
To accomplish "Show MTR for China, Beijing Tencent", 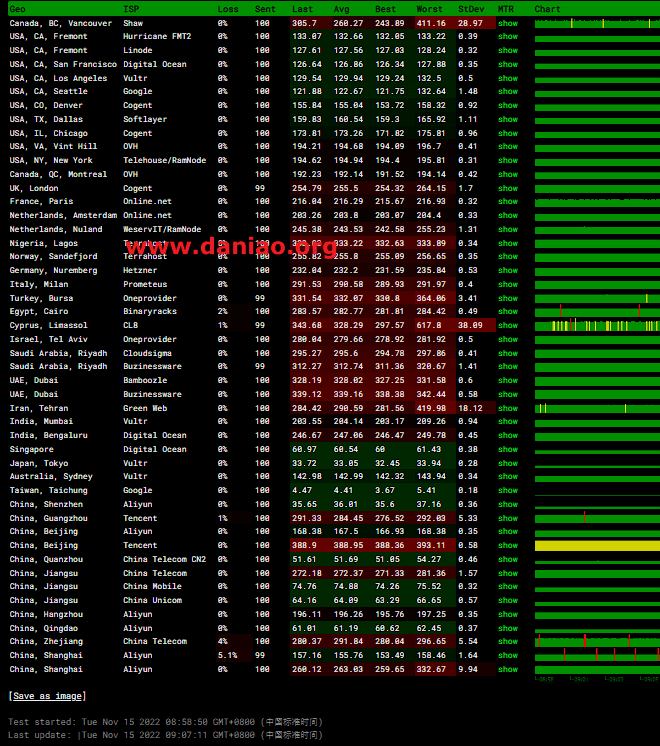I will [508, 545].
